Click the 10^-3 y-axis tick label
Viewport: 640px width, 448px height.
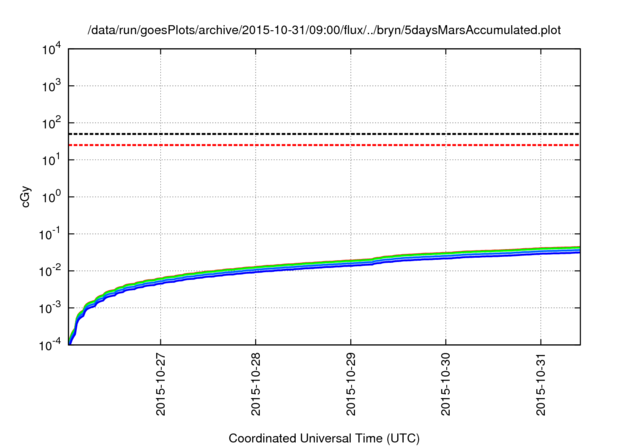tap(50, 308)
